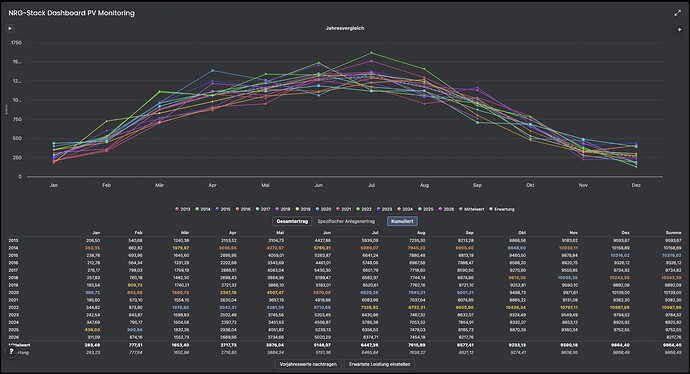The image size is (690, 374).
Task: Toggle the Kumuliert button
Action: point(402,221)
